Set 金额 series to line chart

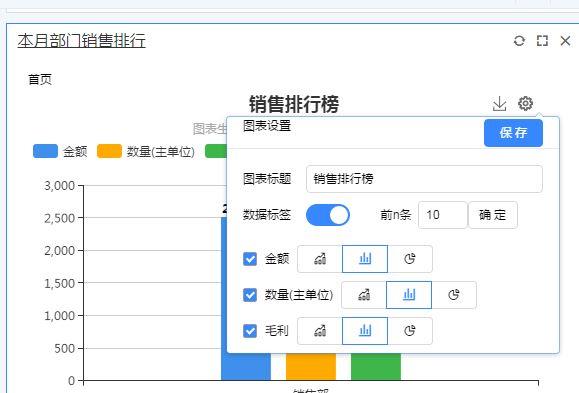pyautogui.click(x=320, y=259)
